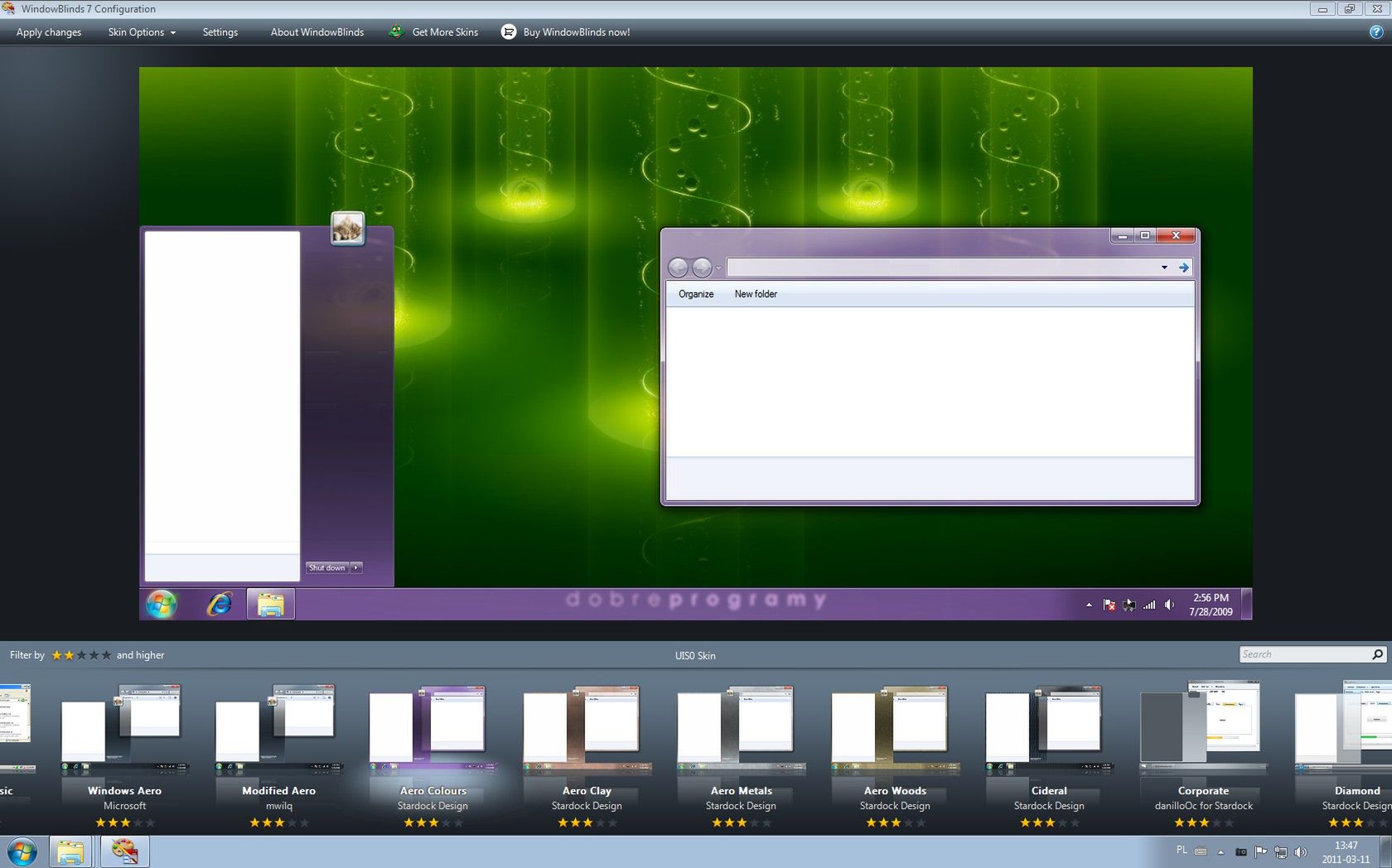Image resolution: width=1392 pixels, height=868 pixels.
Task: Click Back arrow in preview explorer window
Action: [x=678, y=268]
